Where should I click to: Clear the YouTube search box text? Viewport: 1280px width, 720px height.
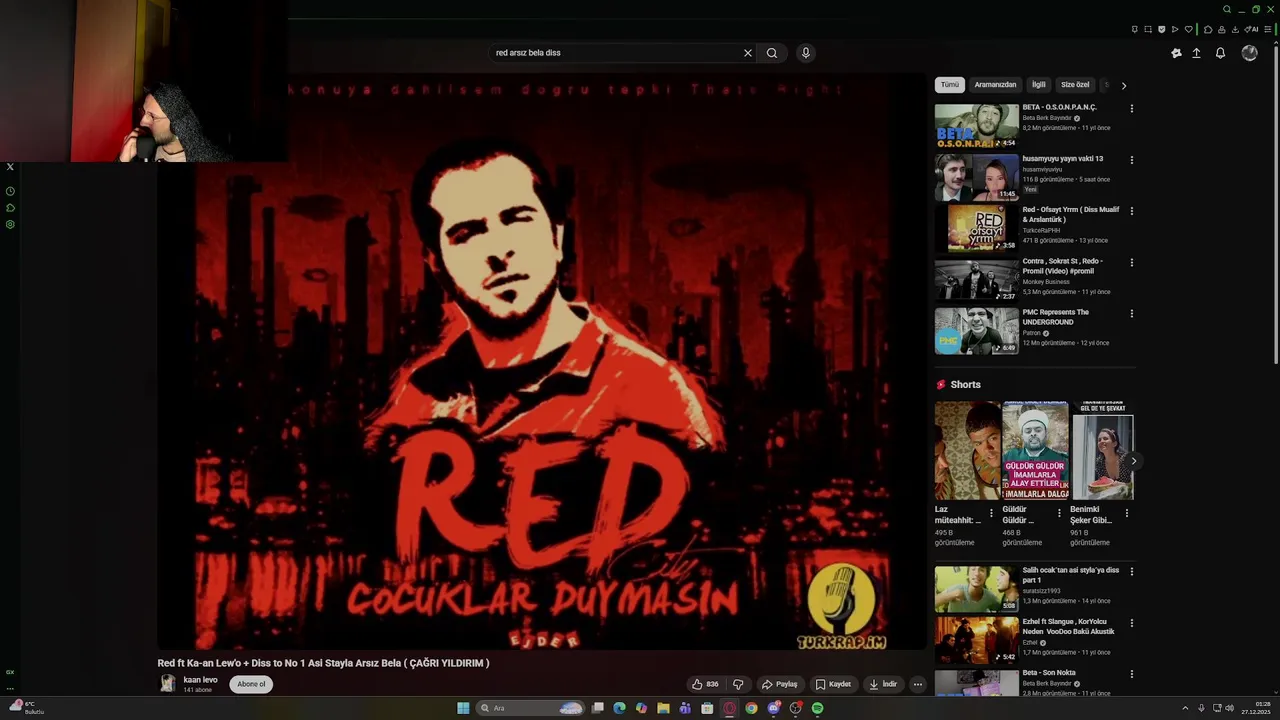747,53
